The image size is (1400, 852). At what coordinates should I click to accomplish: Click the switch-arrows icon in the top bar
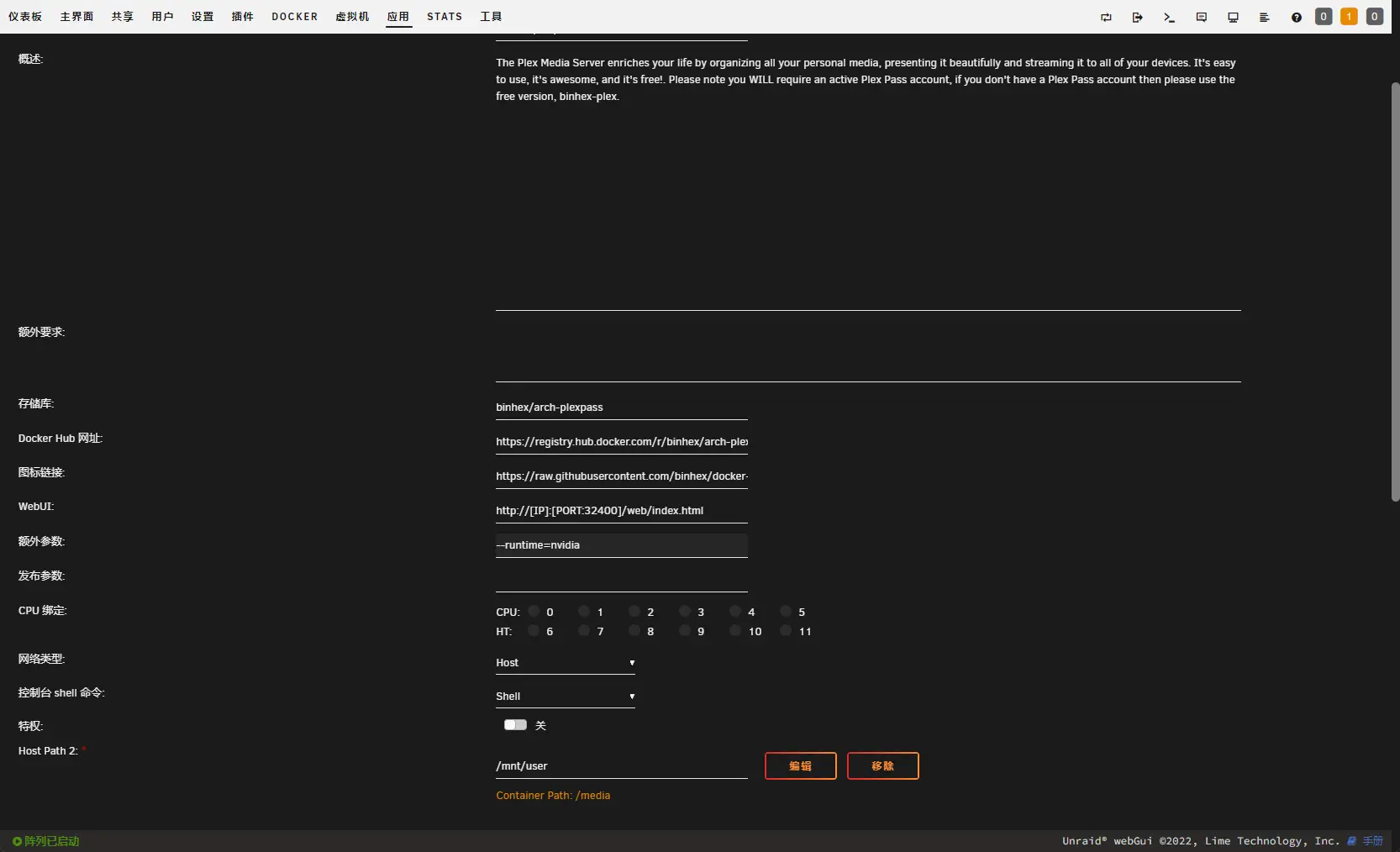(x=1106, y=17)
